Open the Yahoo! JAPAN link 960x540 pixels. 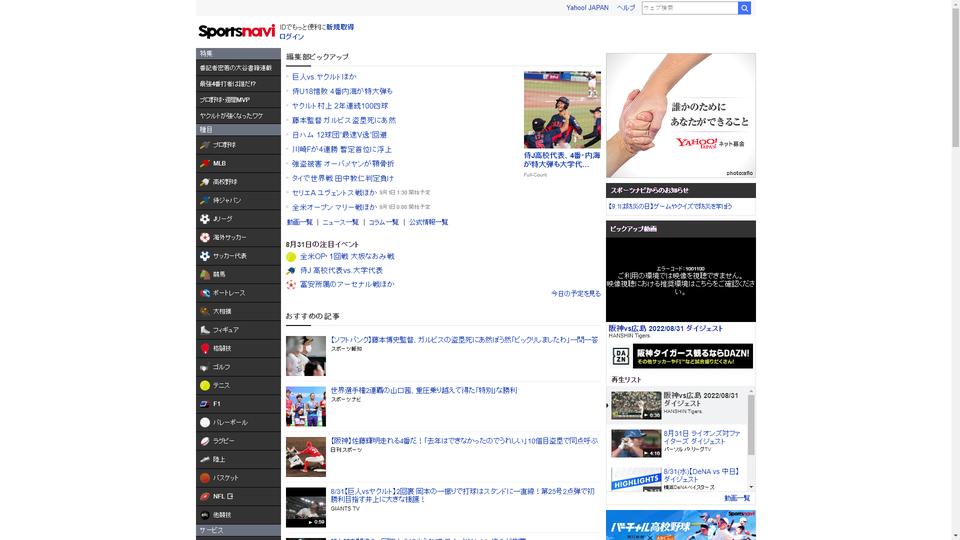pos(587,8)
